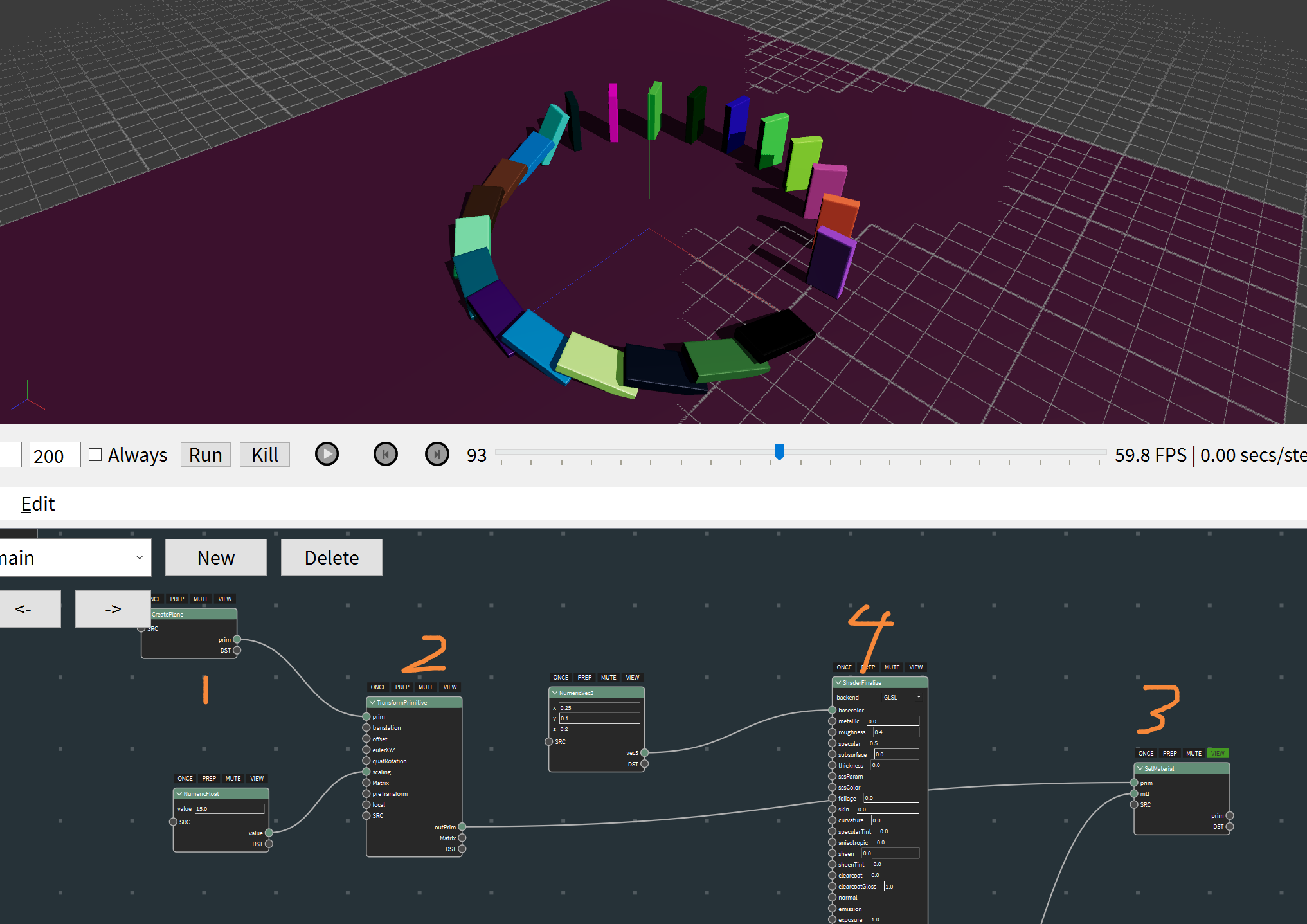Click the NumericVec3 z field 0.2
The height and width of the screenshot is (924, 1307).
coord(599,729)
